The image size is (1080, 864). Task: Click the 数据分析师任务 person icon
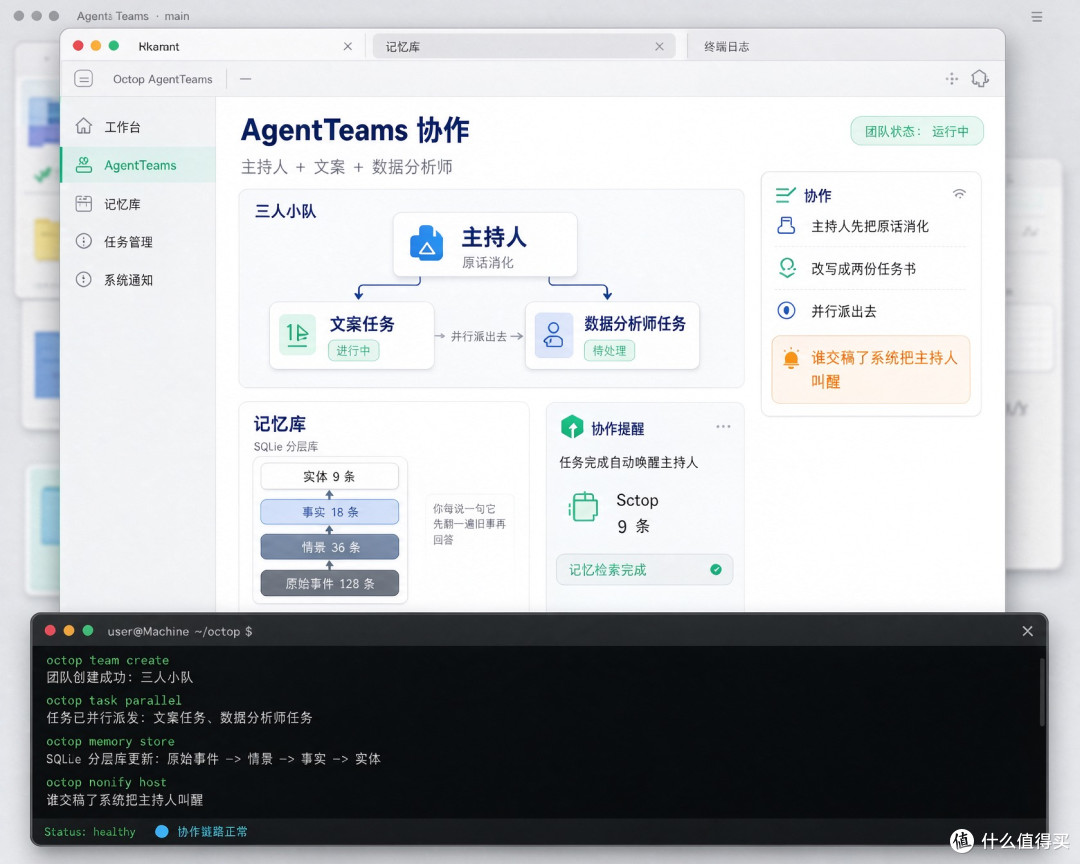click(x=554, y=335)
